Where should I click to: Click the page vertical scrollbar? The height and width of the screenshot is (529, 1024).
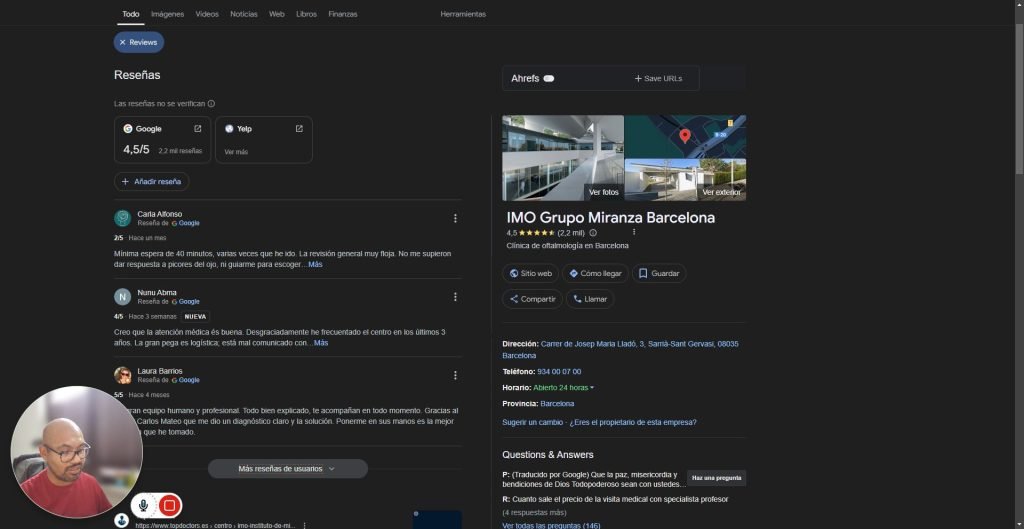1019,98
